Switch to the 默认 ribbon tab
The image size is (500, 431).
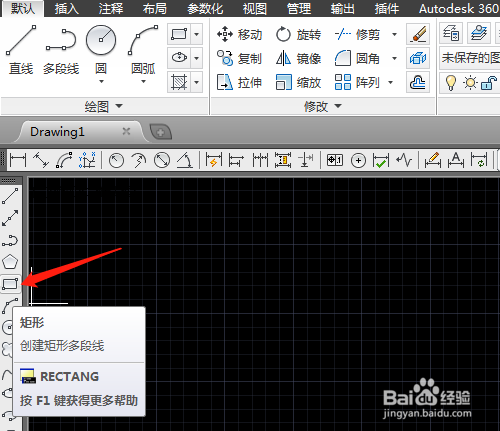23,8
